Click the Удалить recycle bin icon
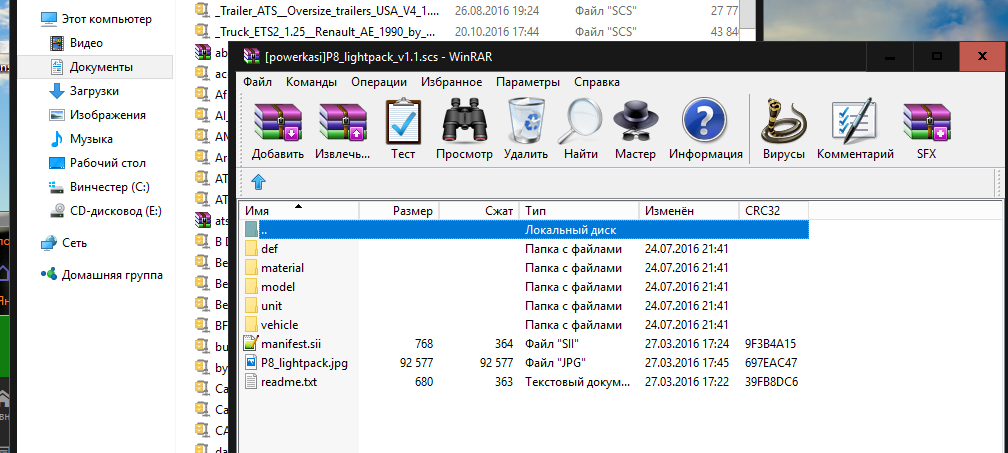 (x=526, y=121)
